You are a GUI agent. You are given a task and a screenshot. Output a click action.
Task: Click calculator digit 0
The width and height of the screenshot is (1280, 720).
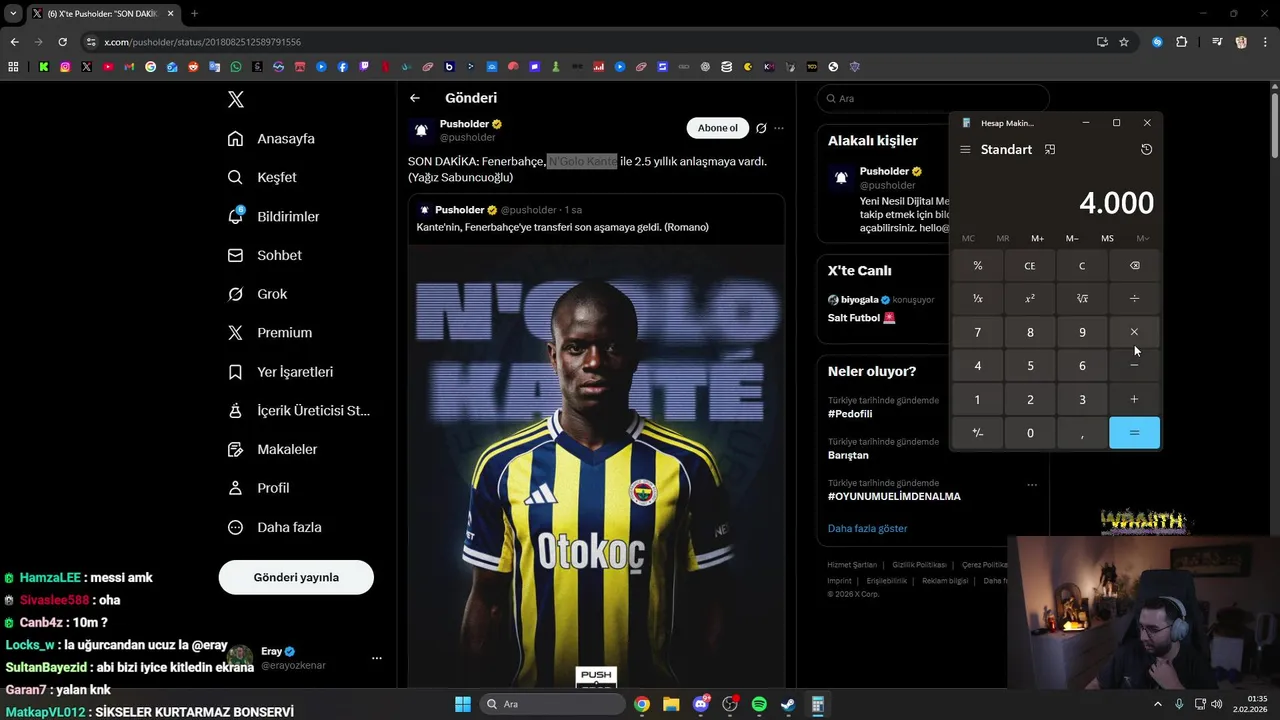(1030, 433)
